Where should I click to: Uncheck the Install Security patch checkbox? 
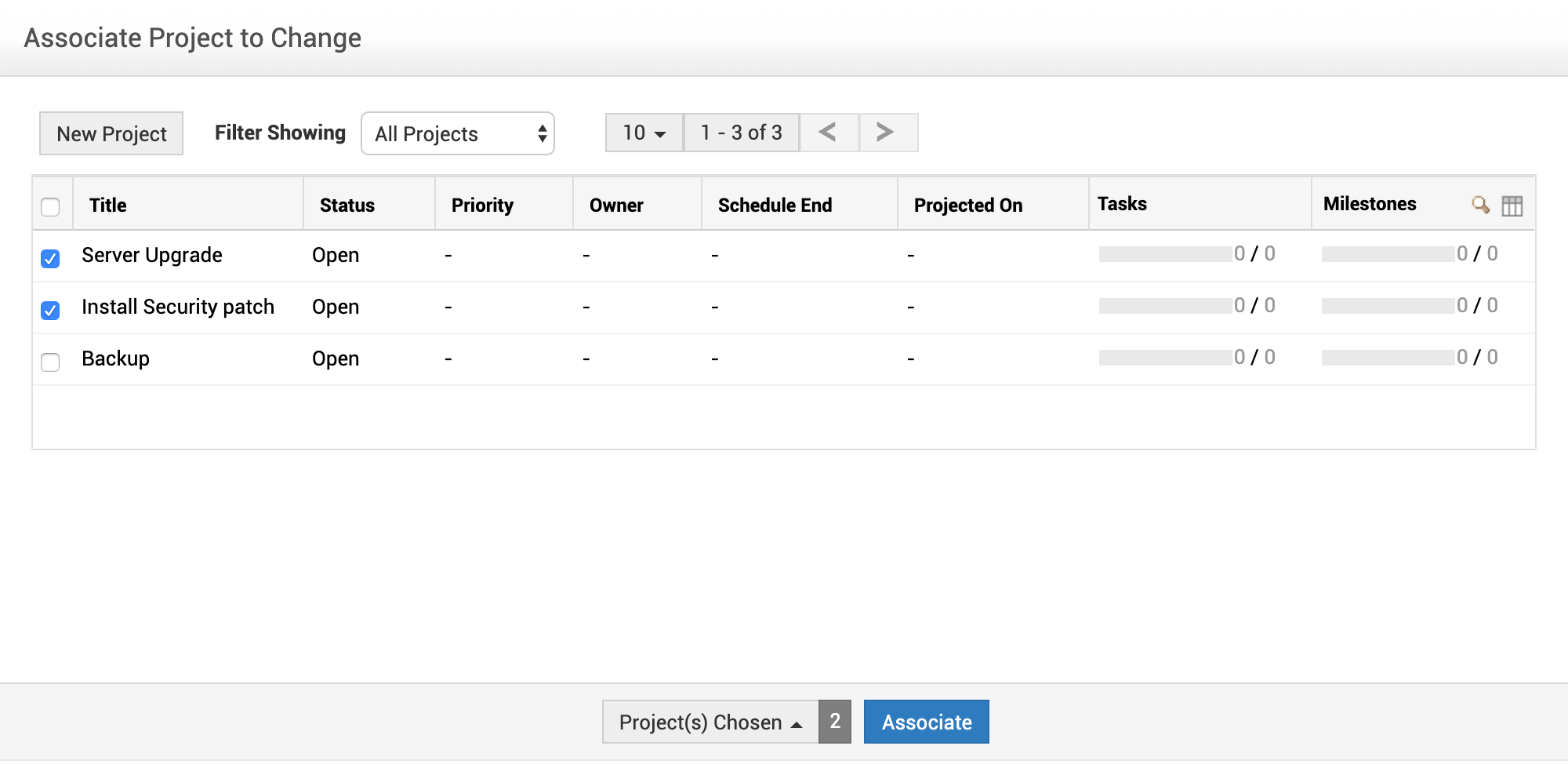coord(50,310)
